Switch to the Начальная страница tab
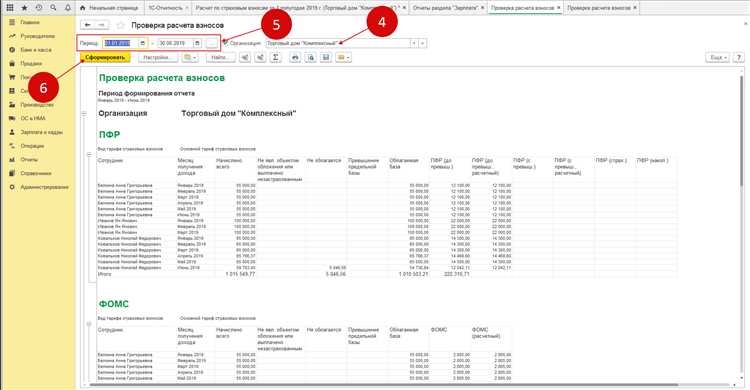 pyautogui.click(x=109, y=8)
